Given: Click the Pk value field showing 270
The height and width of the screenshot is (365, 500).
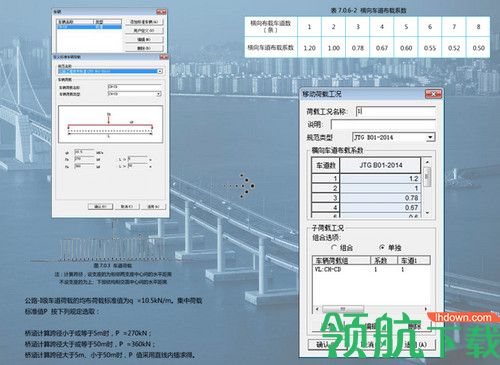Looking at the screenshot, I should pos(84,159).
